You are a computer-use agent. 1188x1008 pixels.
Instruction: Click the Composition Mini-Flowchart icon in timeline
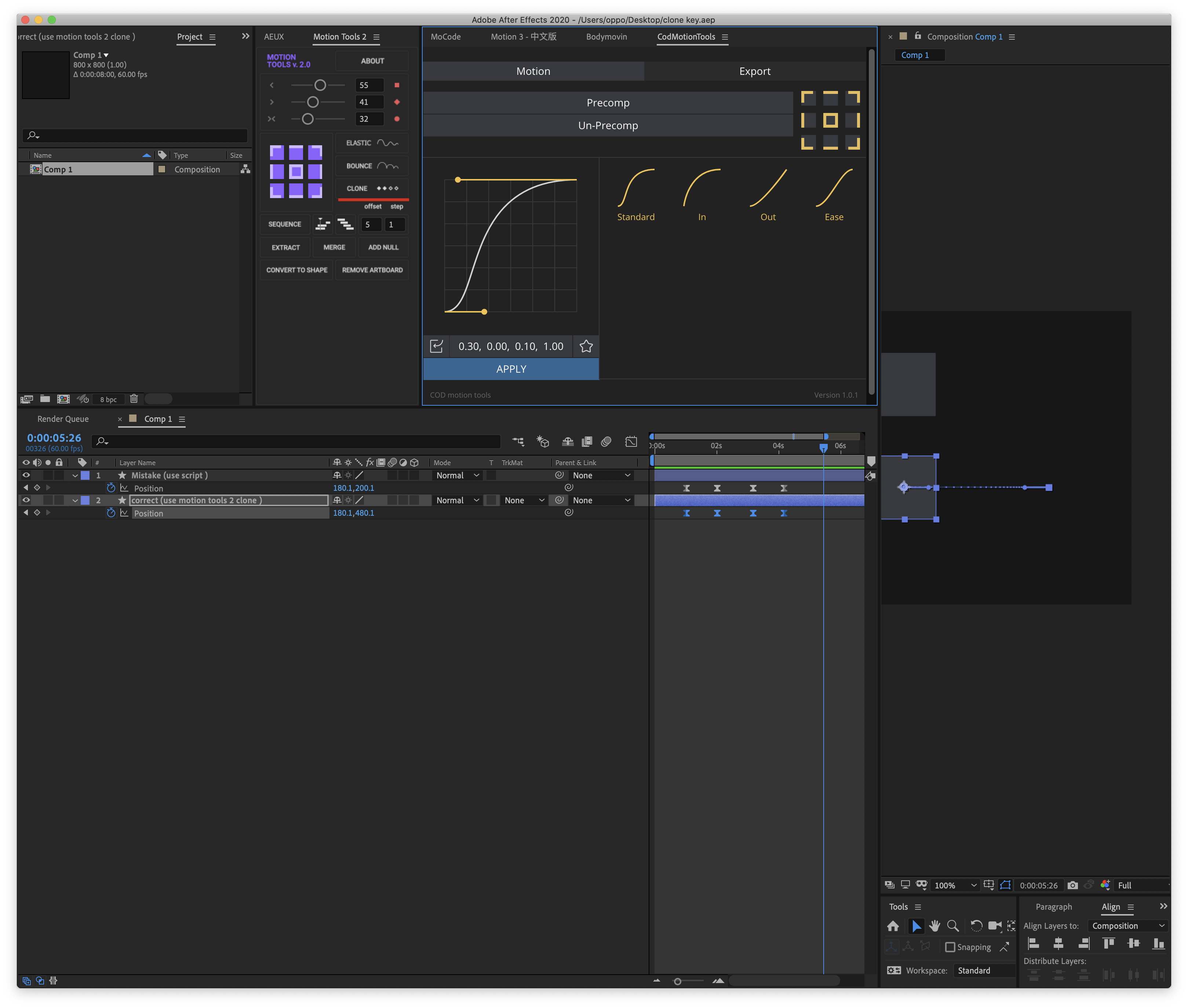[x=518, y=441]
